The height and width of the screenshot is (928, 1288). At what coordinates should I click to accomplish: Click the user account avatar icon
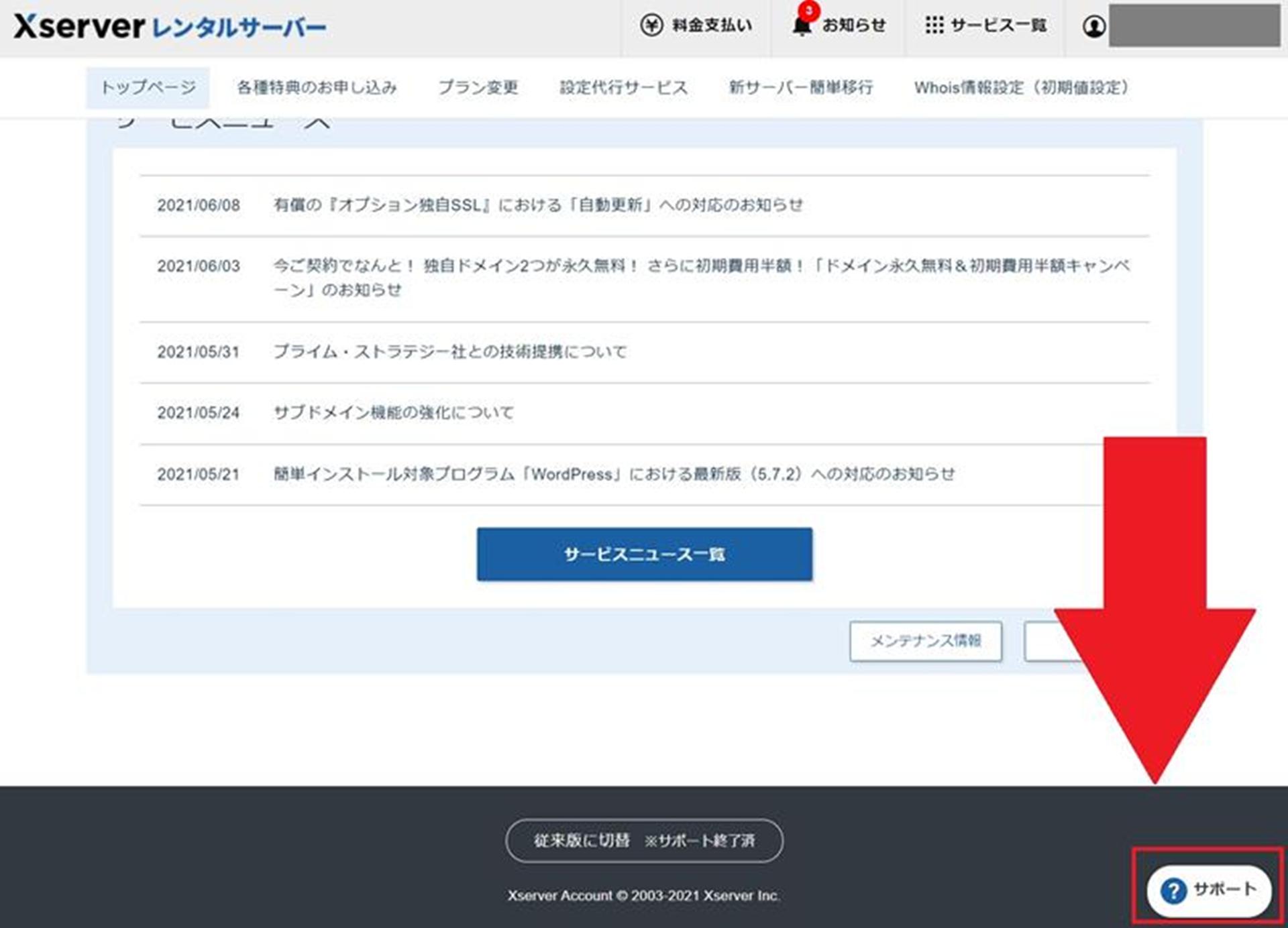[1093, 27]
